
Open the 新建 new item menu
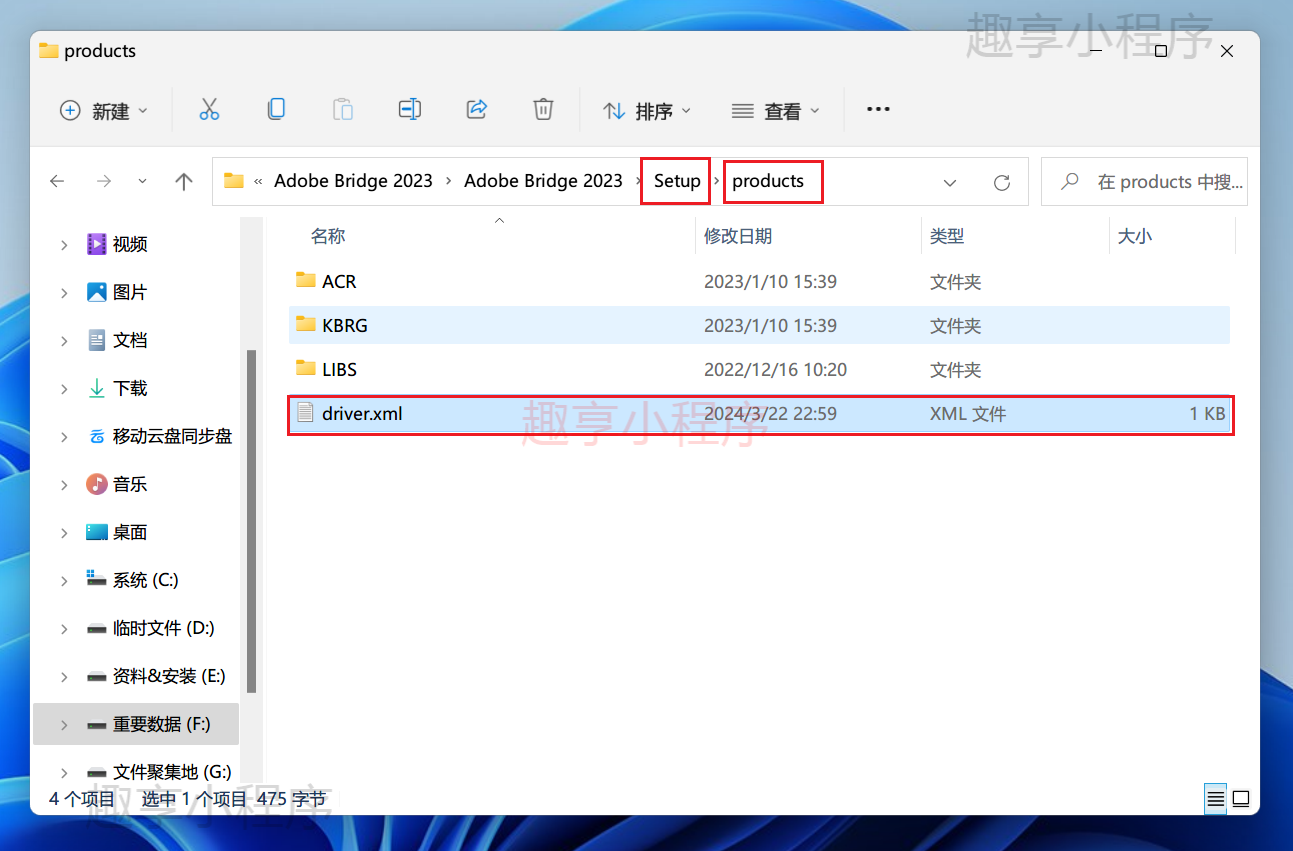[104, 110]
